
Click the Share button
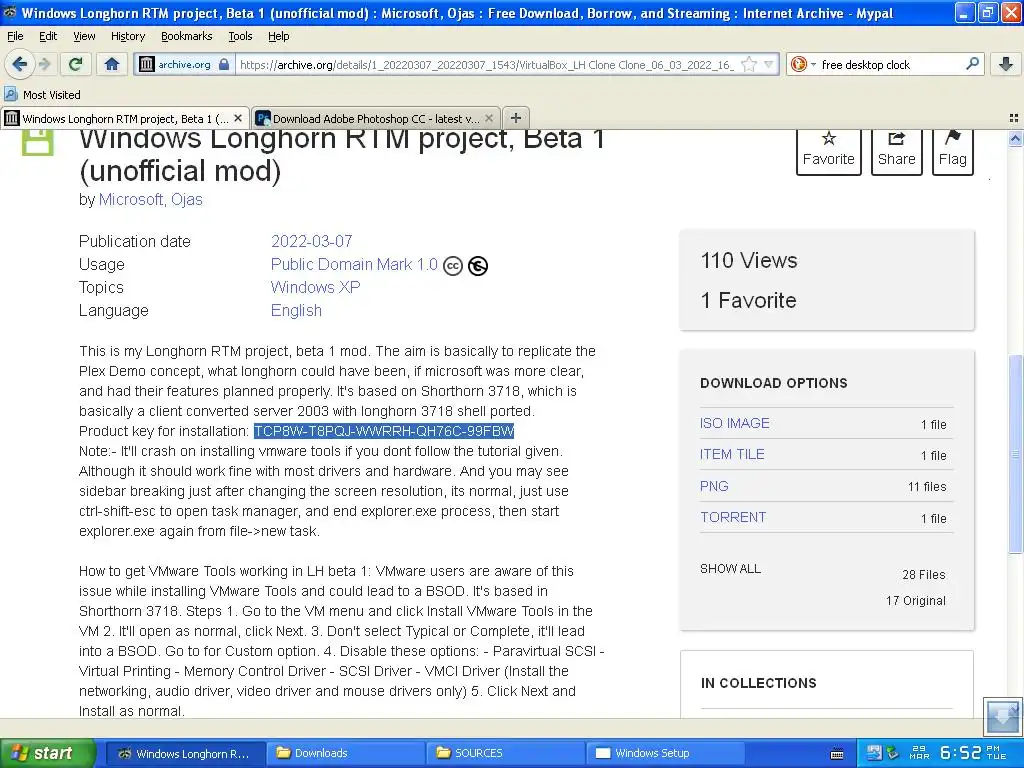click(x=896, y=150)
